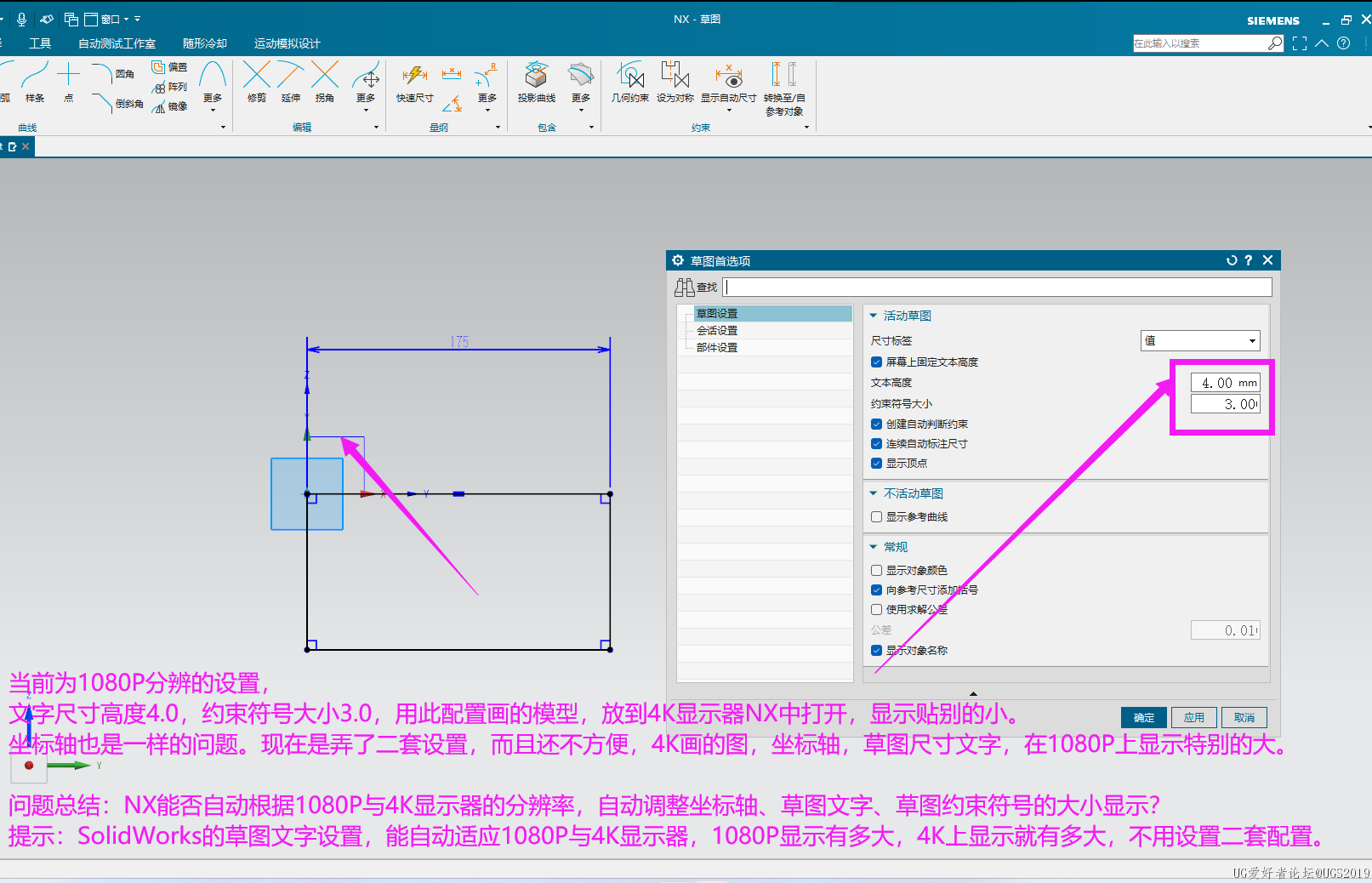This screenshot has width=1372, height=883.
Task: Activate the 圆角 fillet tool
Action: tap(114, 72)
